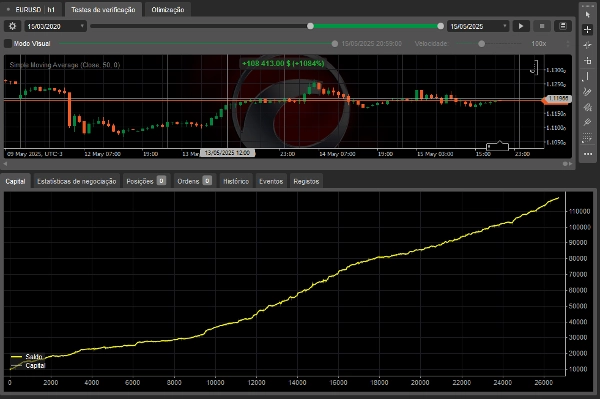Open the Otimização tab
The image size is (600, 399).
(168, 10)
